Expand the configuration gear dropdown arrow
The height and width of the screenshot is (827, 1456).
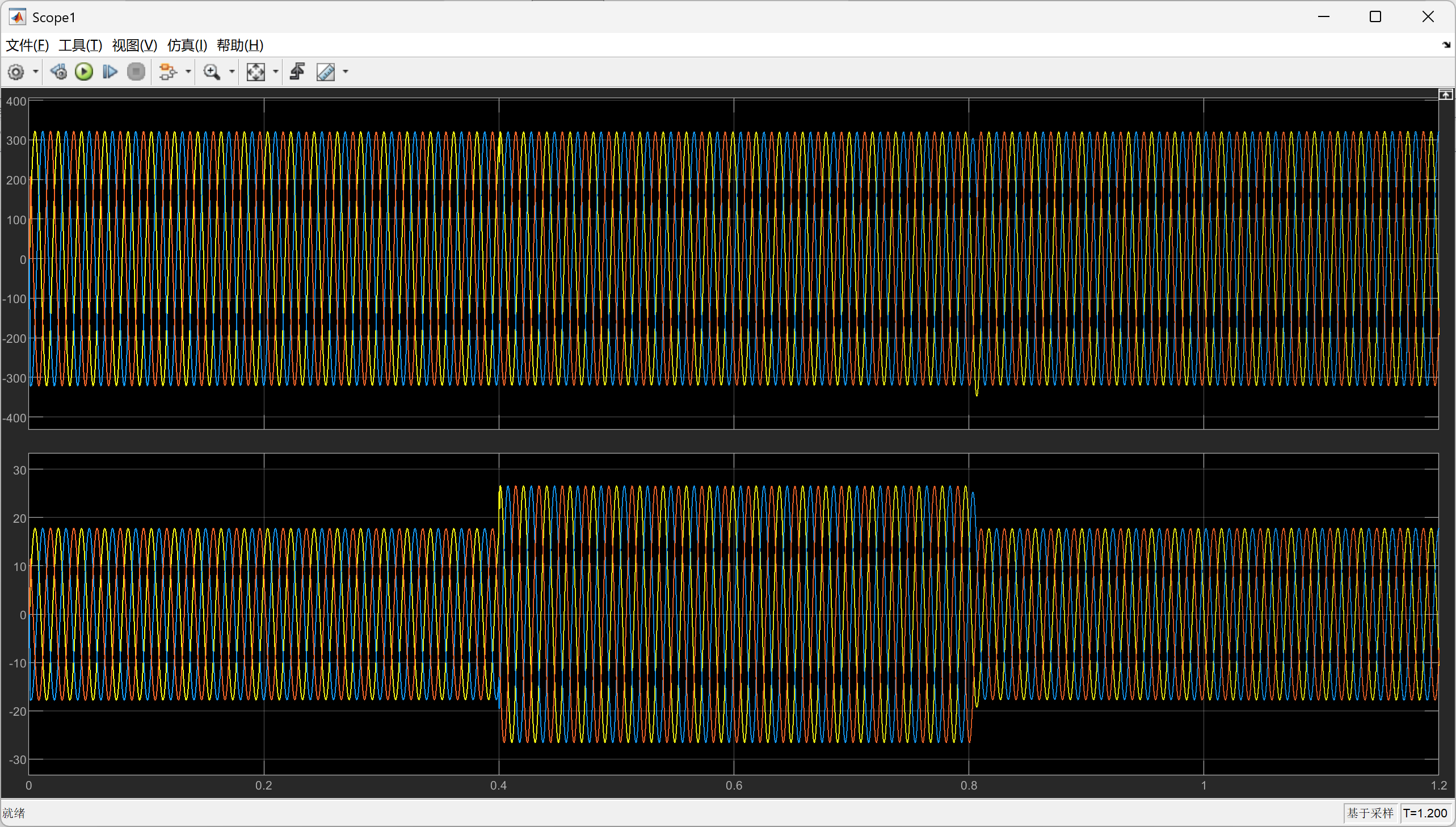pos(36,72)
